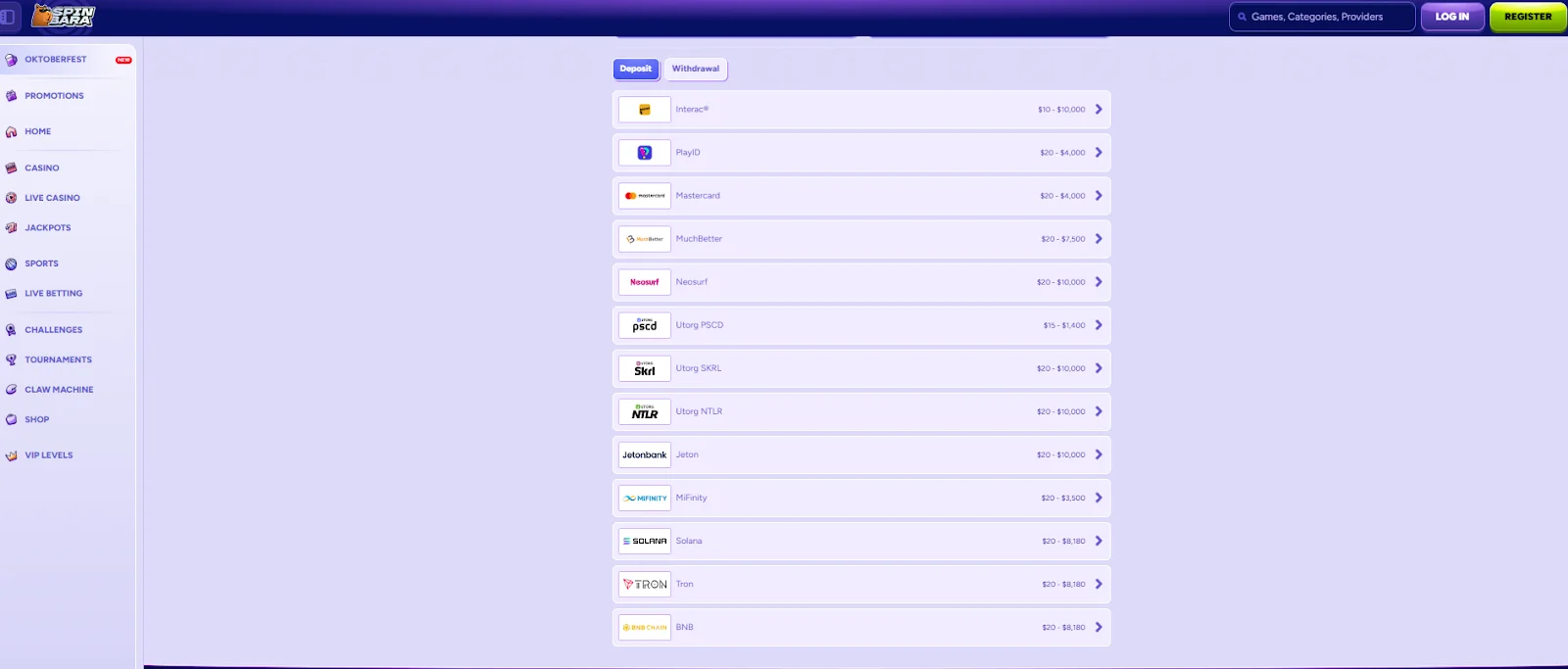Toggle the sidebar collapse icon
The image size is (1568, 669).
click(x=8, y=17)
